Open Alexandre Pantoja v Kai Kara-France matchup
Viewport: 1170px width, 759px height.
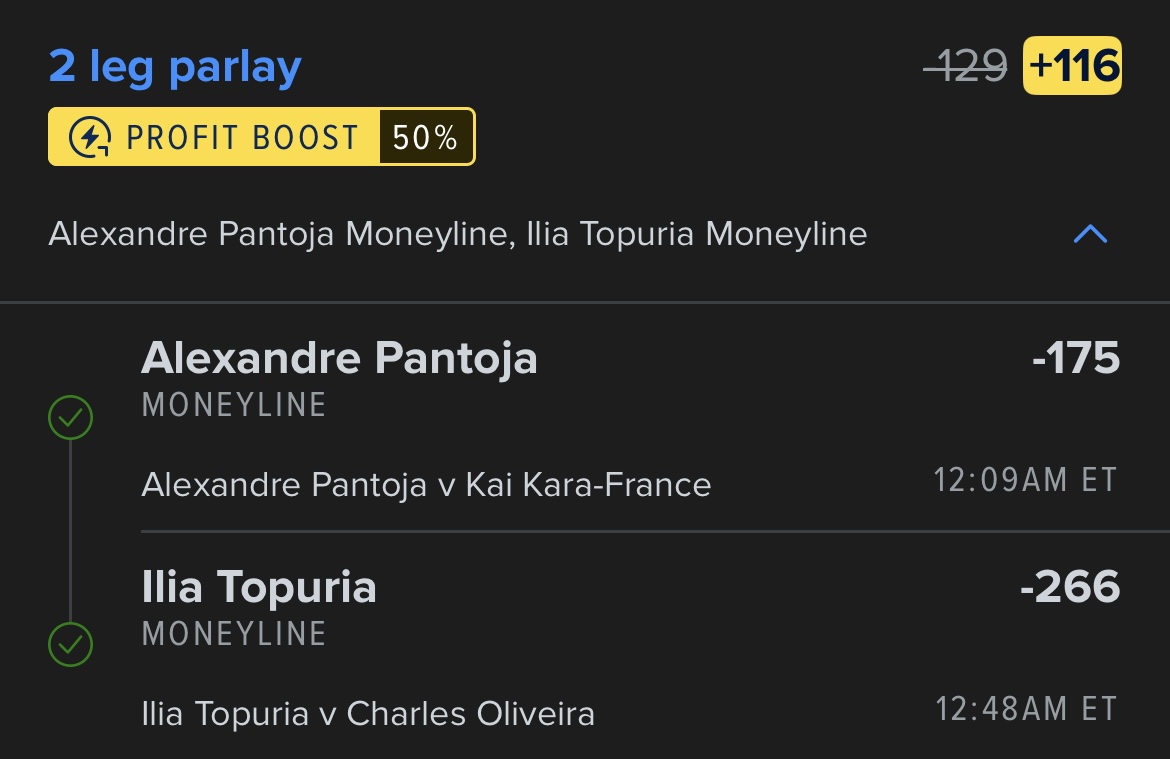click(427, 485)
